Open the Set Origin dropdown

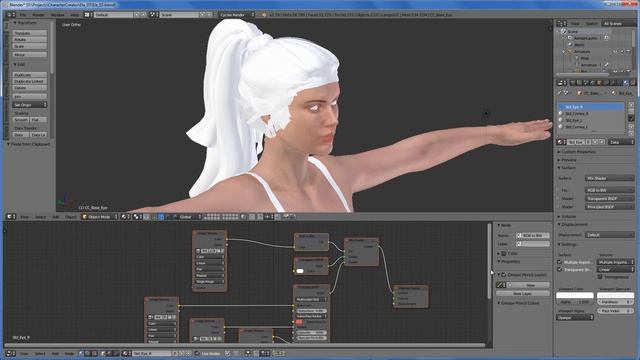(x=30, y=105)
